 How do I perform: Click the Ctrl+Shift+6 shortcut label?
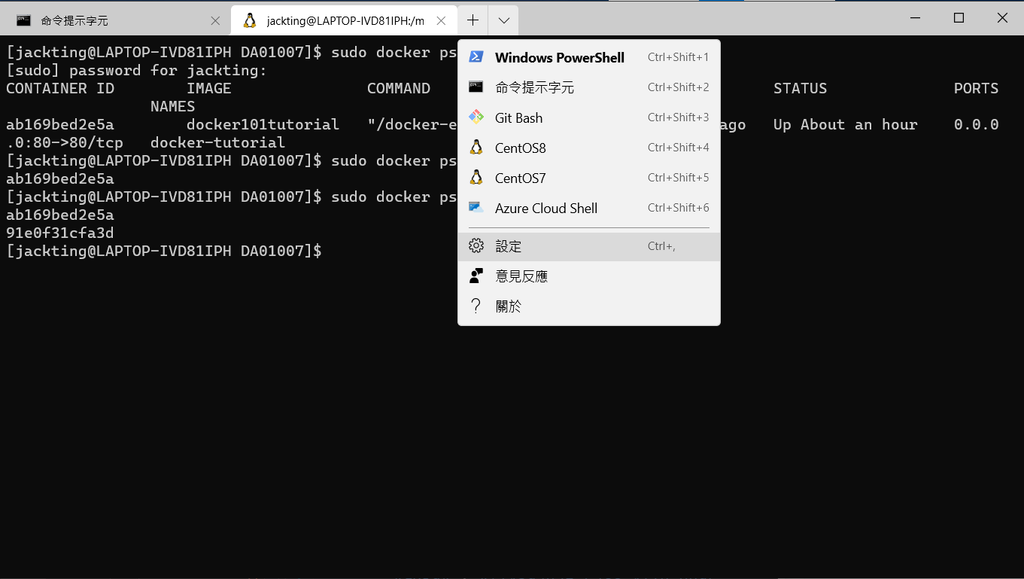click(678, 207)
